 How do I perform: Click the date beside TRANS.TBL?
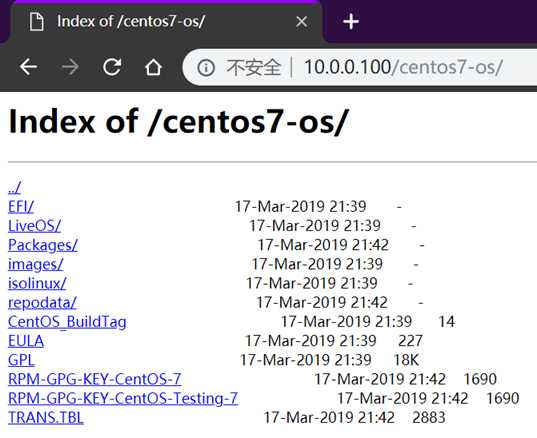point(329,417)
